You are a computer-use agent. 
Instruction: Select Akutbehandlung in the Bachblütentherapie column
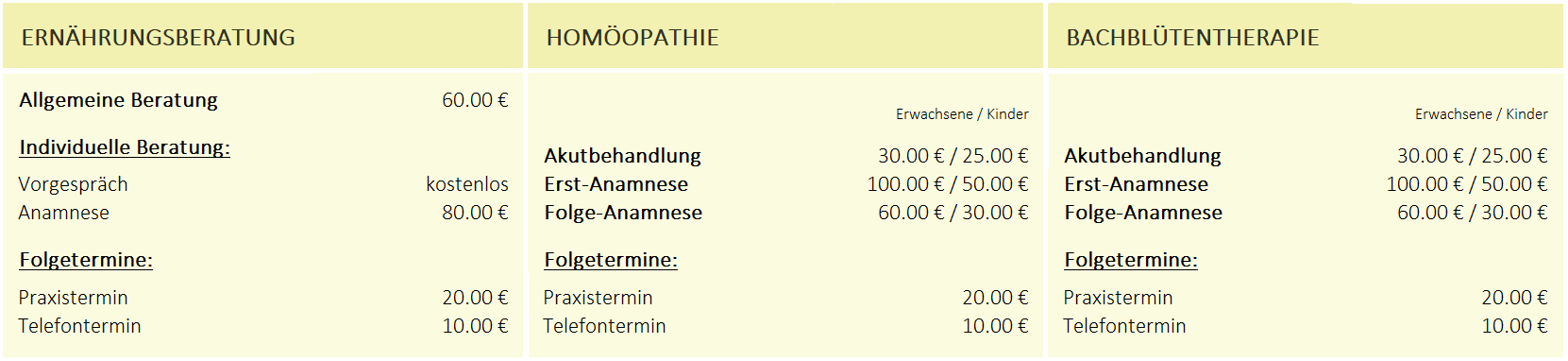coord(1143,156)
